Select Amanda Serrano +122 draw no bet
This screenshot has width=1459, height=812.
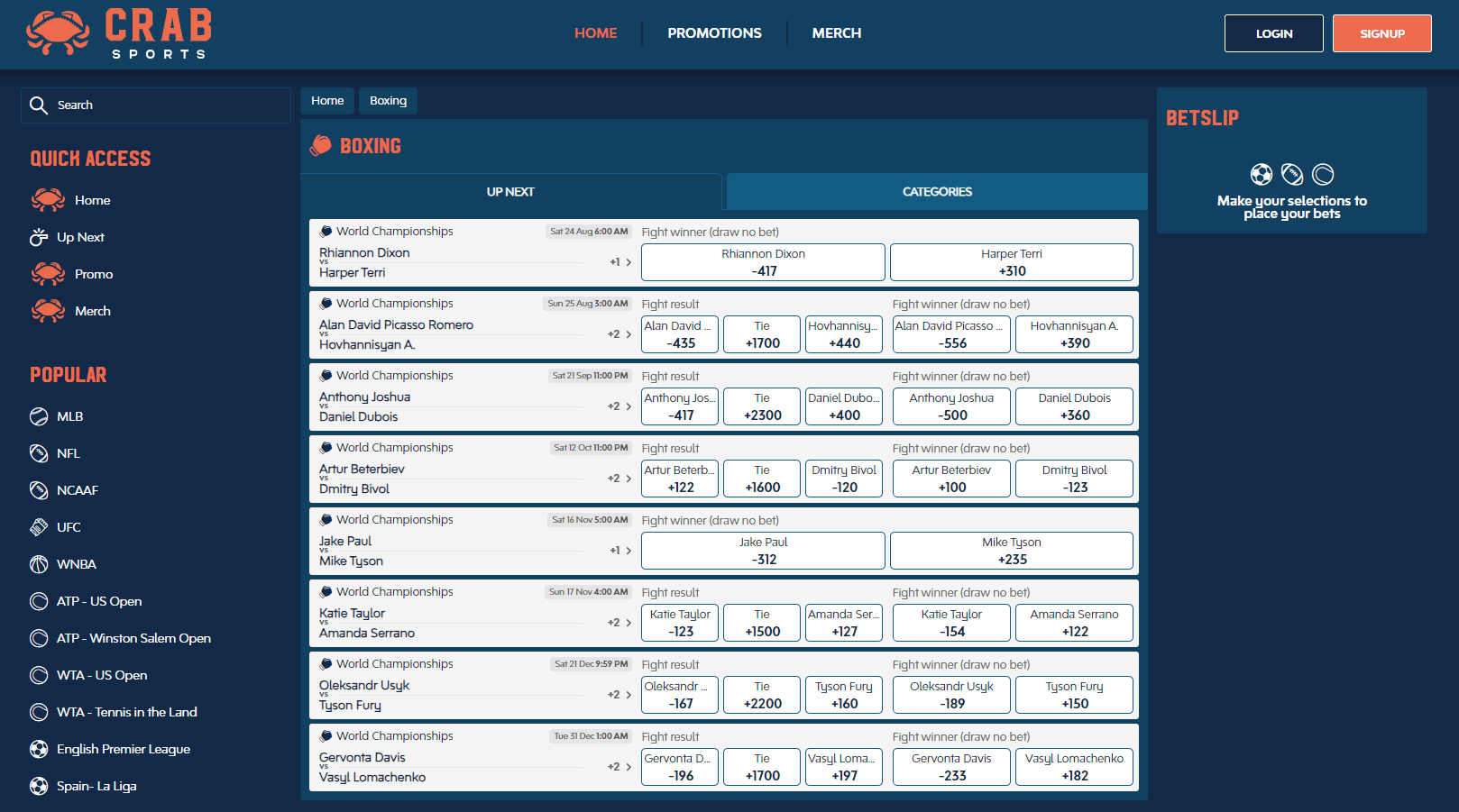point(1074,623)
